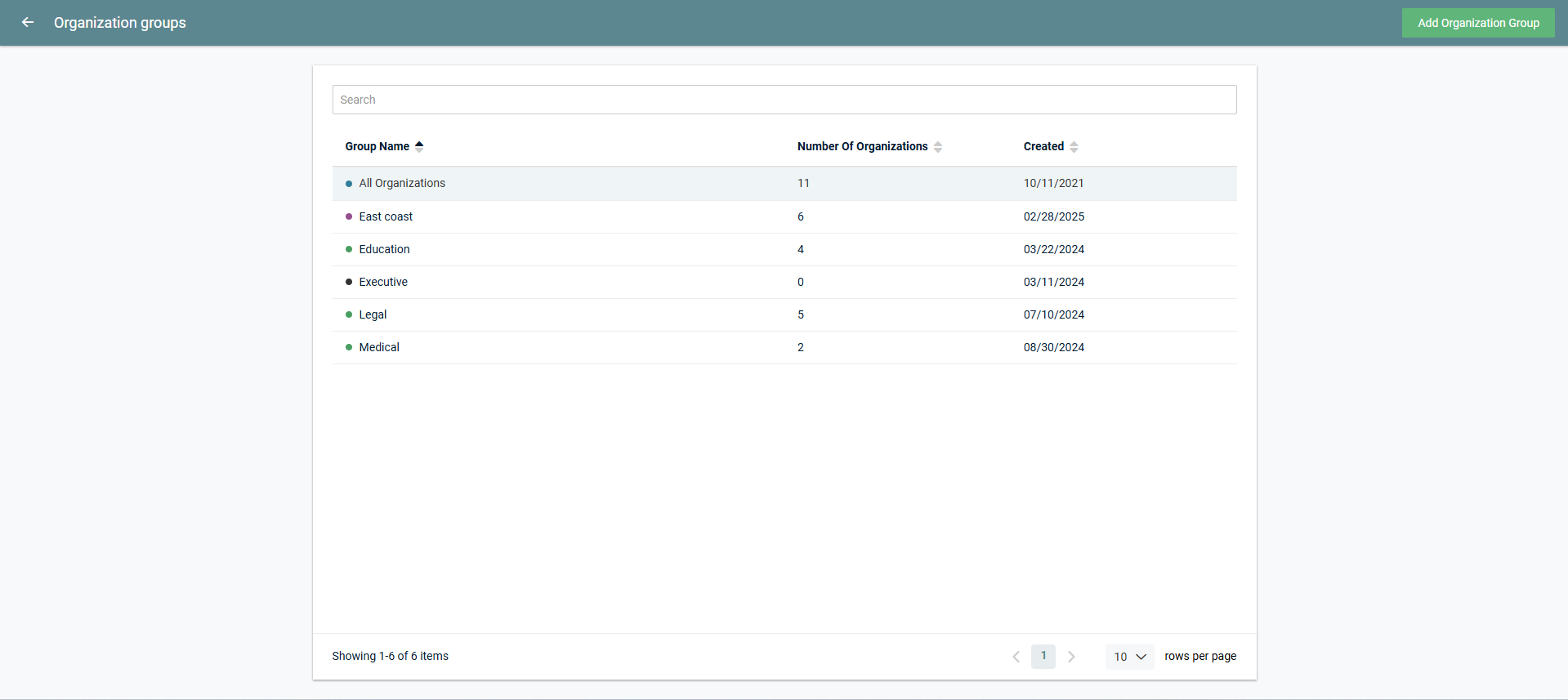Go to next page chevron
Image resolution: width=1568 pixels, height=700 pixels.
pos(1071,657)
